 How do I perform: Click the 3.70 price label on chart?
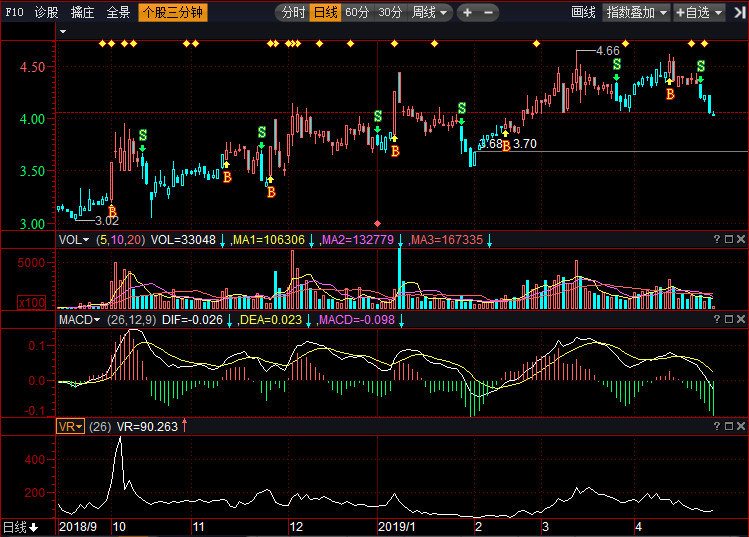point(524,144)
